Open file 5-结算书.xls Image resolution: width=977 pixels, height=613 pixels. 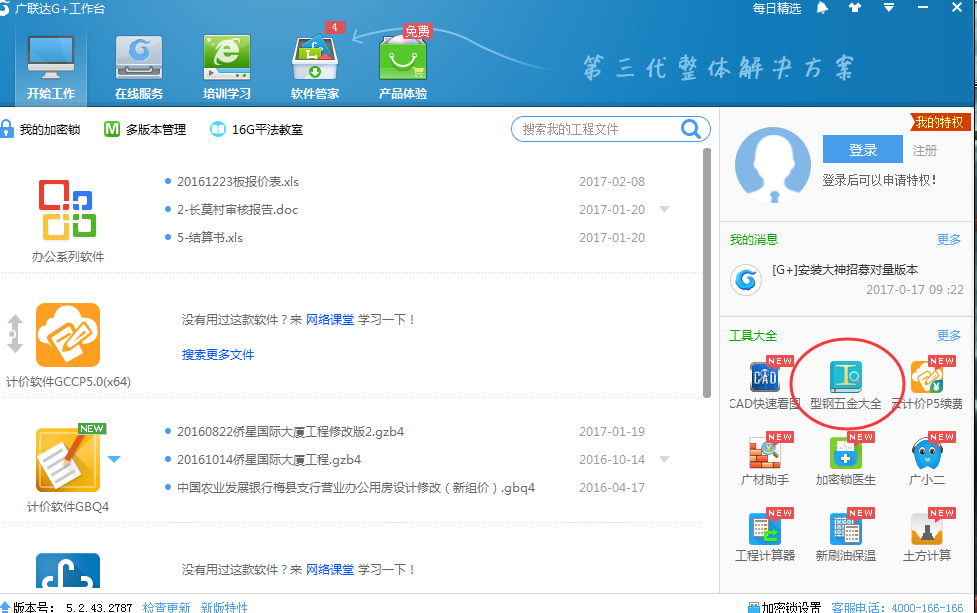tap(210, 238)
